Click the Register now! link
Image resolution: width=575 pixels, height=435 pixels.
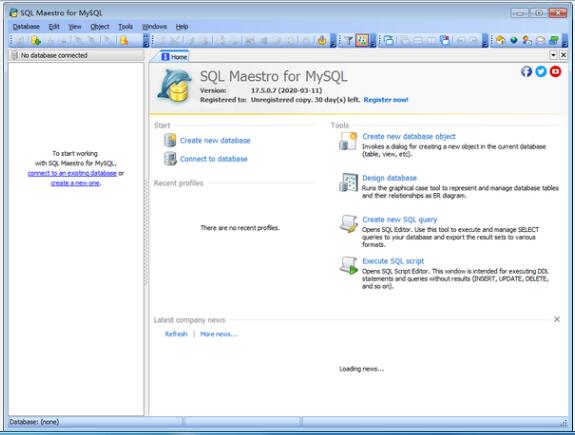(x=386, y=100)
